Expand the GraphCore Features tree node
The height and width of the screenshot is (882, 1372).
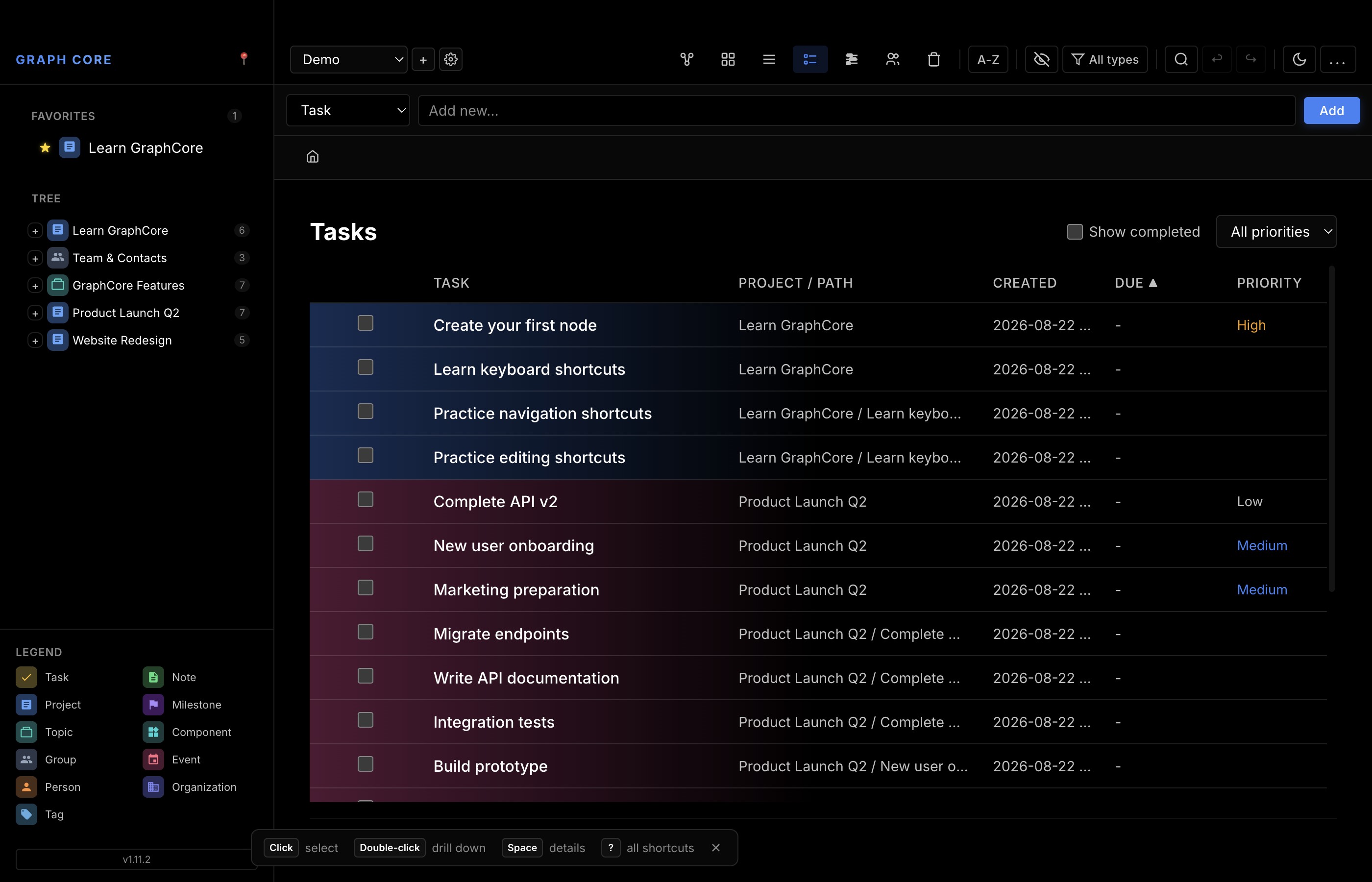click(x=35, y=286)
